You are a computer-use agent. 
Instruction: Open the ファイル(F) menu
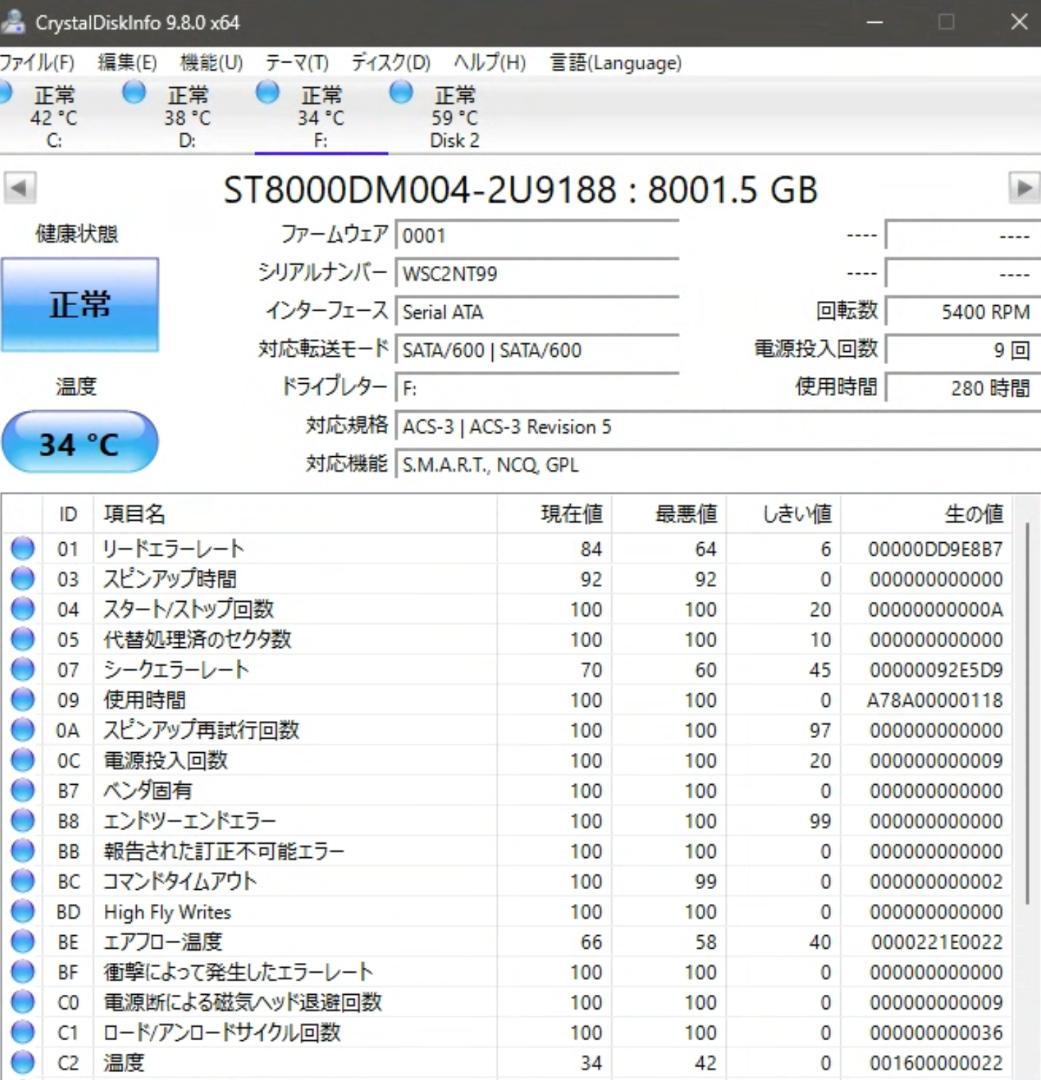(37, 63)
